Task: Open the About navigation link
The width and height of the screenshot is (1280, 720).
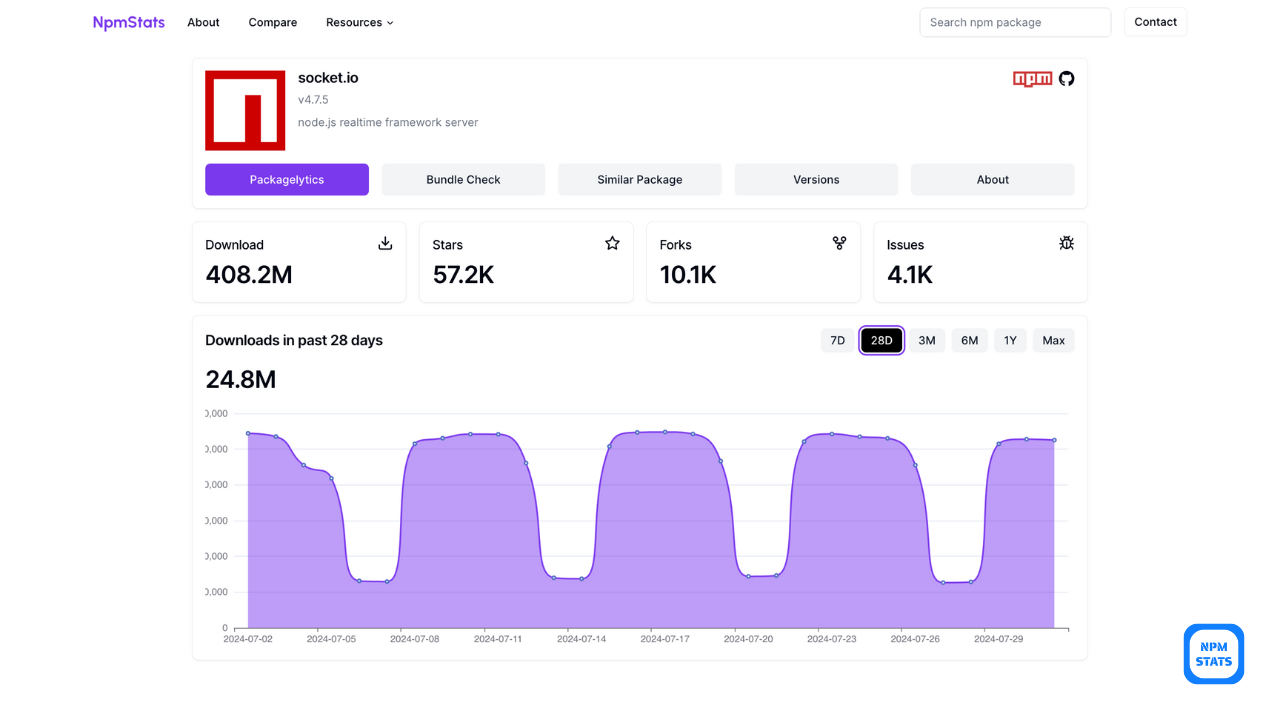Action: click(x=203, y=22)
